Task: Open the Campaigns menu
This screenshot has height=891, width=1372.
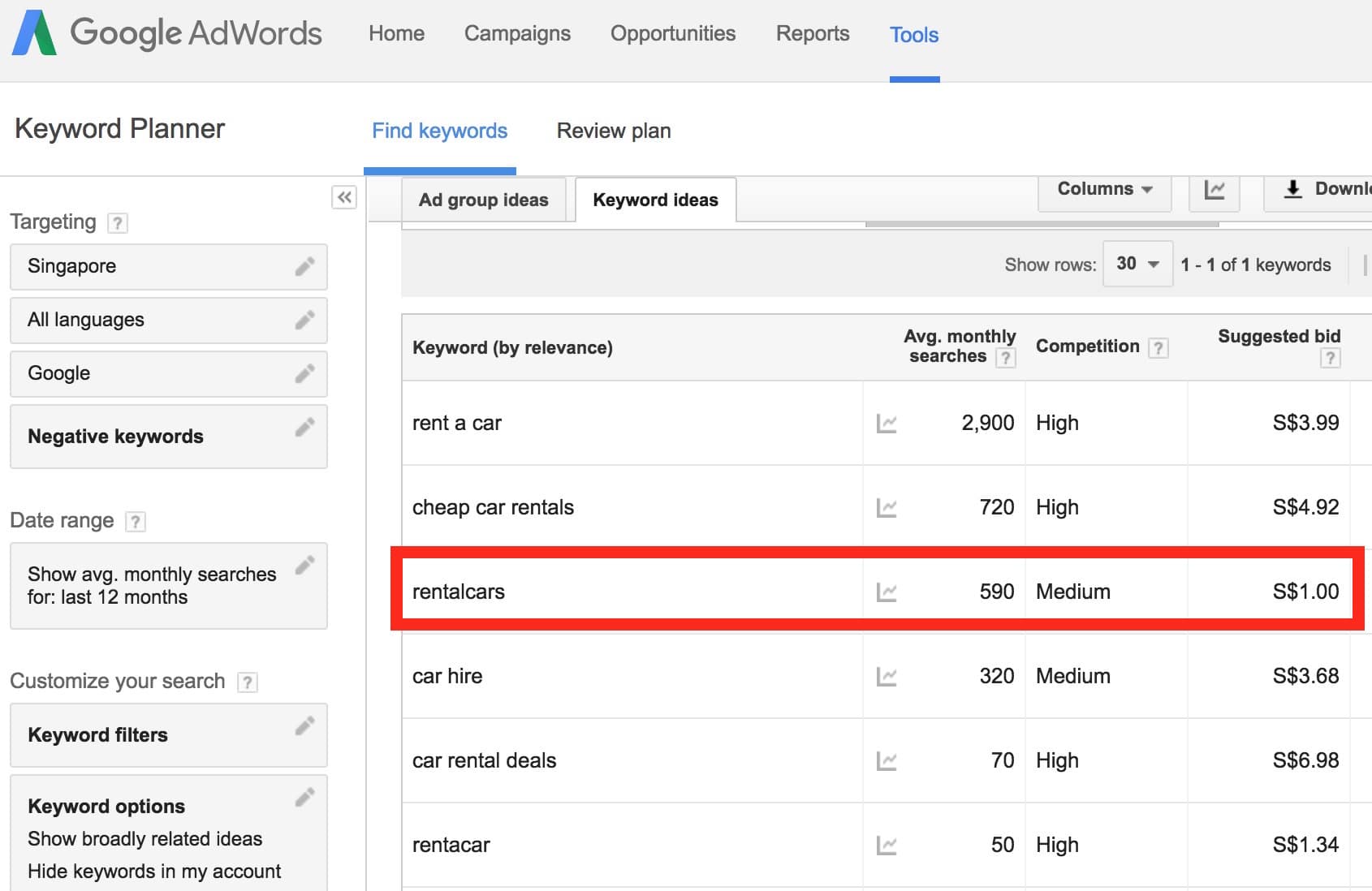Action: (517, 33)
